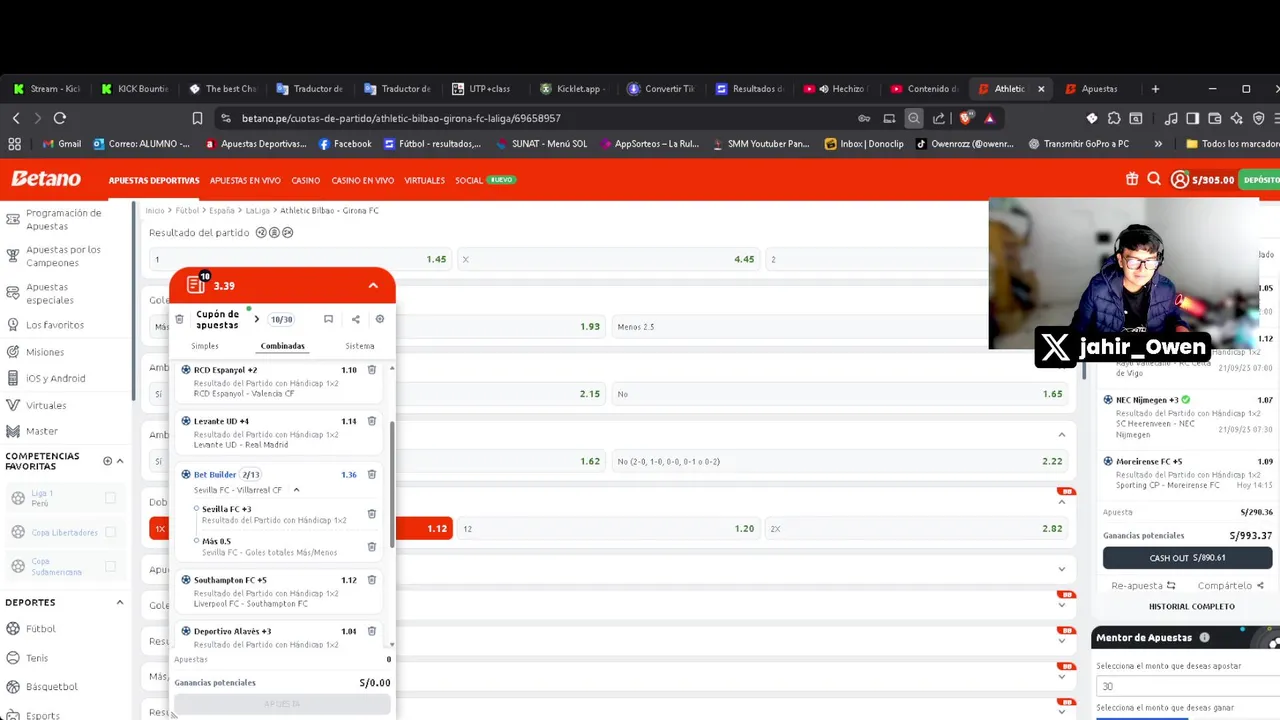Remove Deportivo Alavés +3 selection
The height and width of the screenshot is (720, 1280).
coord(372,631)
